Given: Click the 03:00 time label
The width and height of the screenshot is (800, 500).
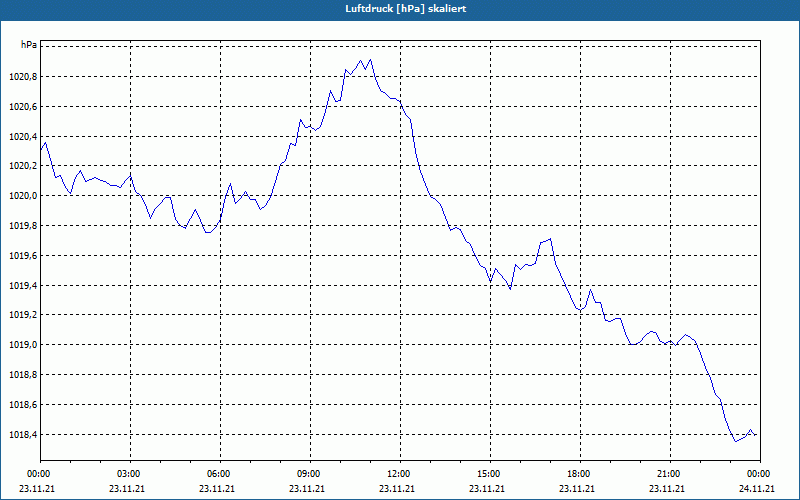Looking at the screenshot, I should [130, 473].
